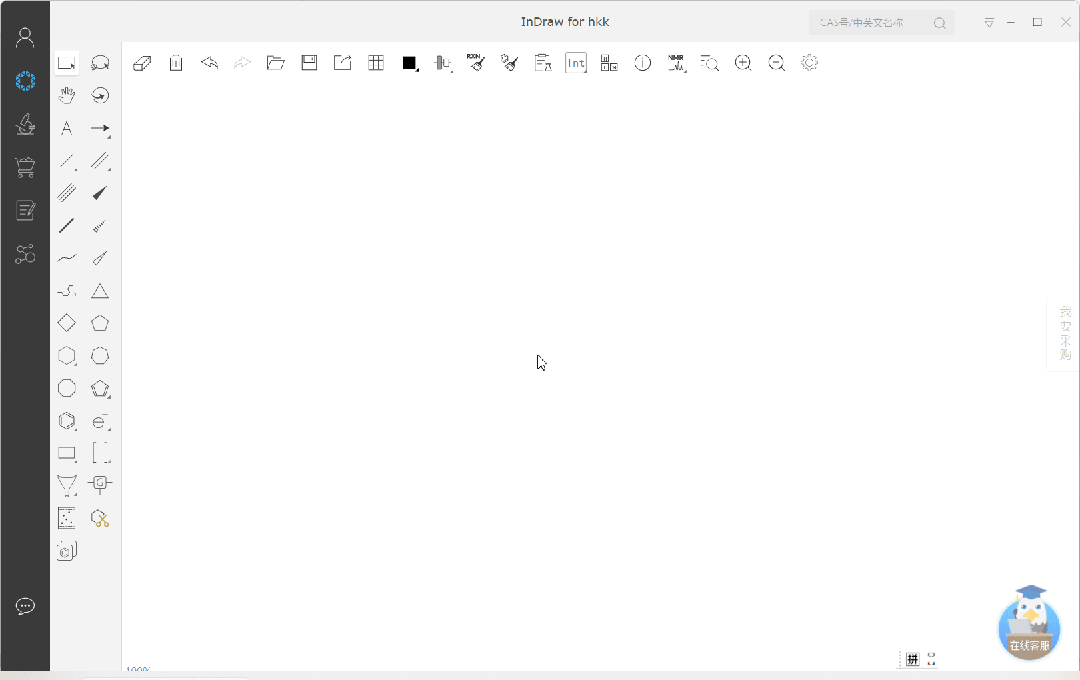This screenshot has width=1080, height=680.
Task: Select the bold bond tool
Action: tap(67, 225)
